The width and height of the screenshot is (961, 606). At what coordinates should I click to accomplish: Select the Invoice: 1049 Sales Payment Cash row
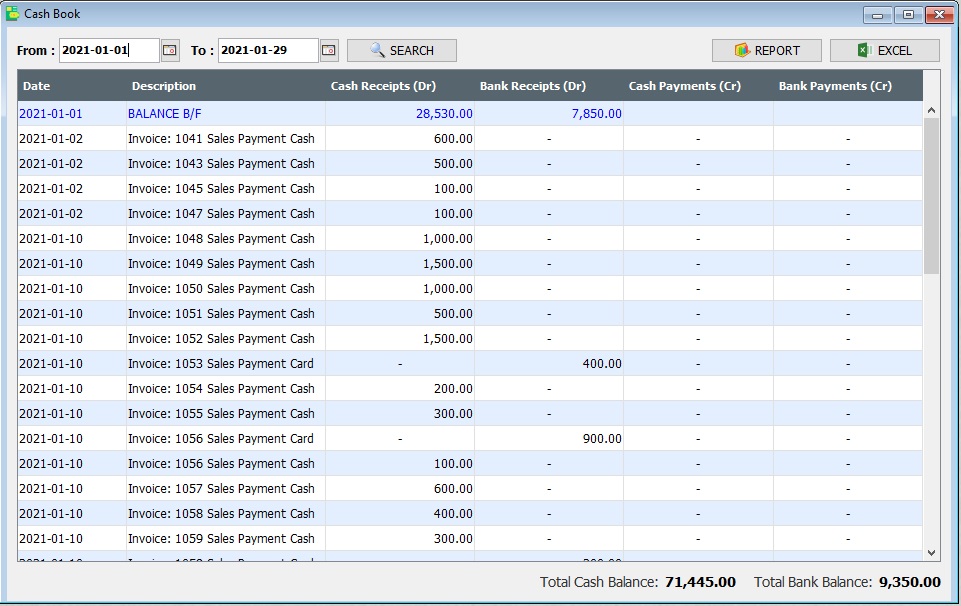[x=470, y=264]
